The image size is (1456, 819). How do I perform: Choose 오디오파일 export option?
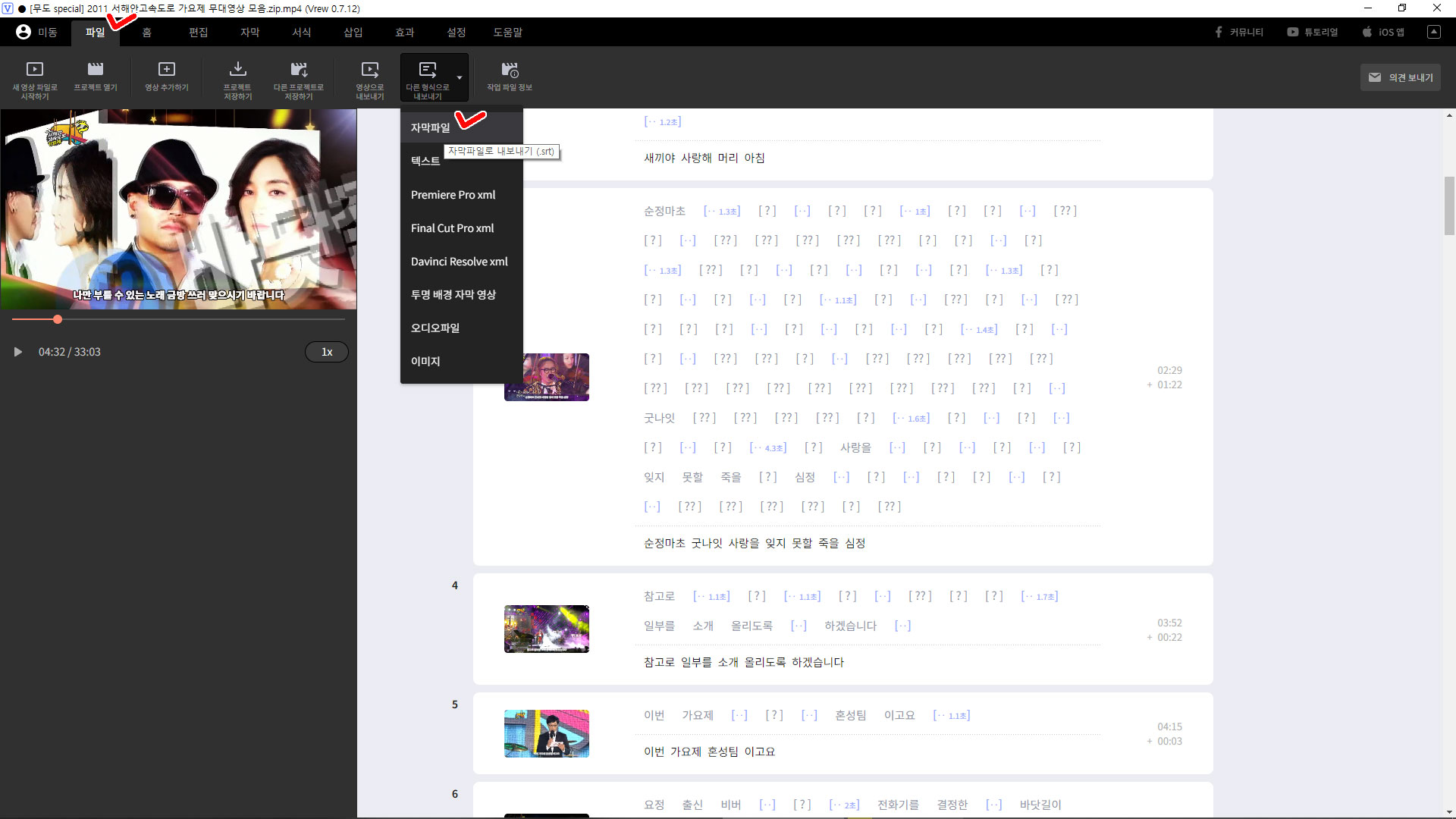coord(462,328)
